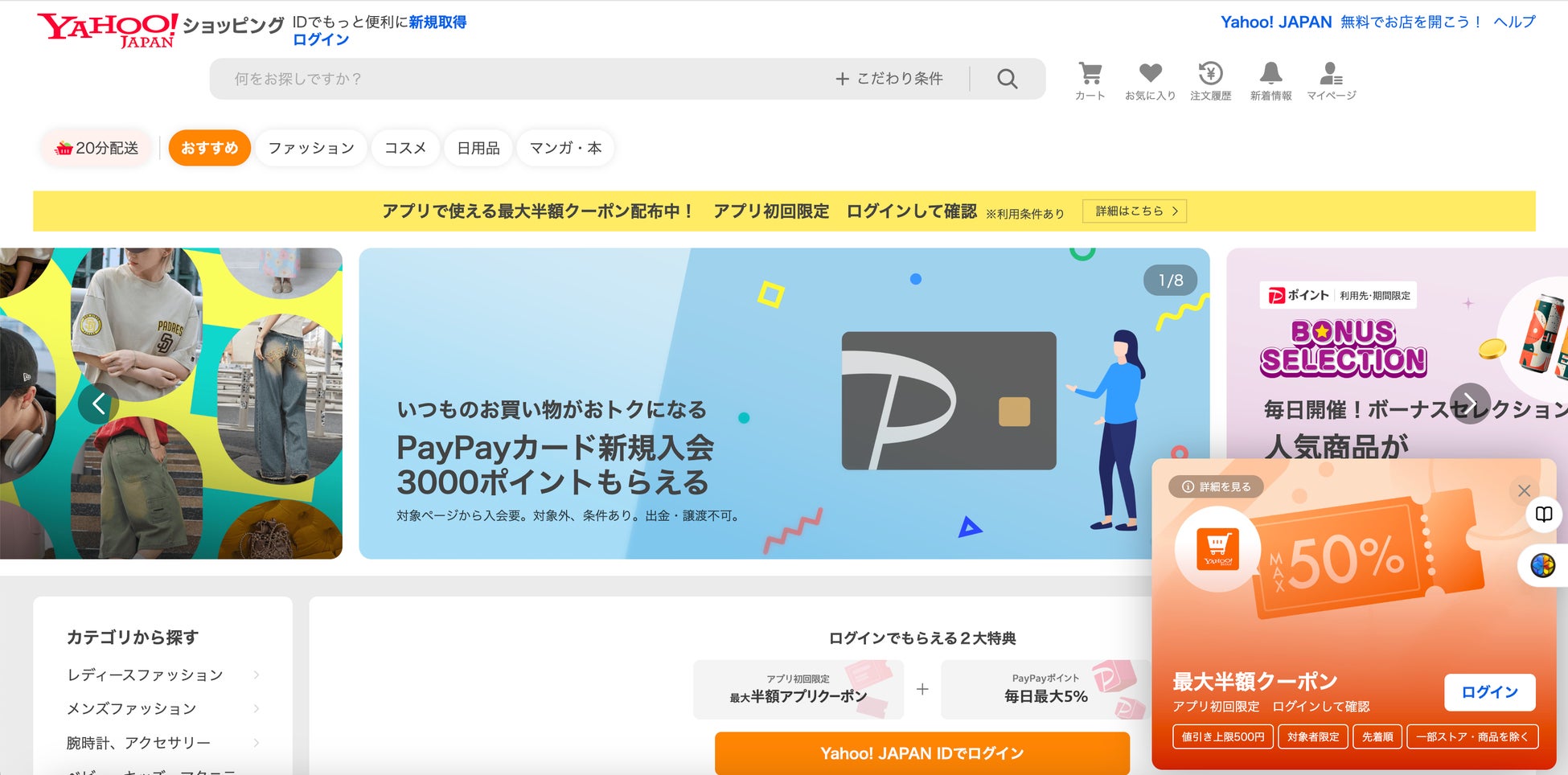Go to the previous carousel banner
Viewport: 1568px width, 775px height.
tap(98, 404)
